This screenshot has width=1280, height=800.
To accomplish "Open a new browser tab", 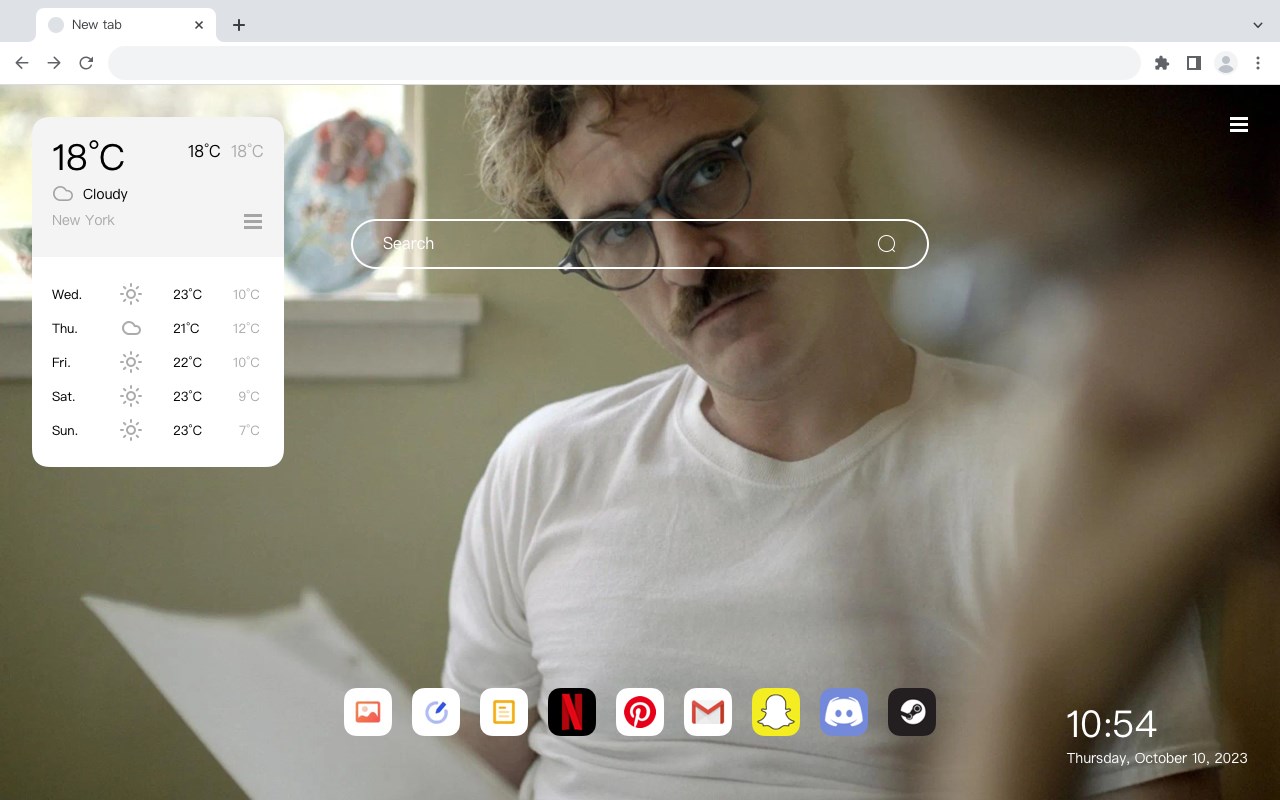I will pyautogui.click(x=238, y=25).
